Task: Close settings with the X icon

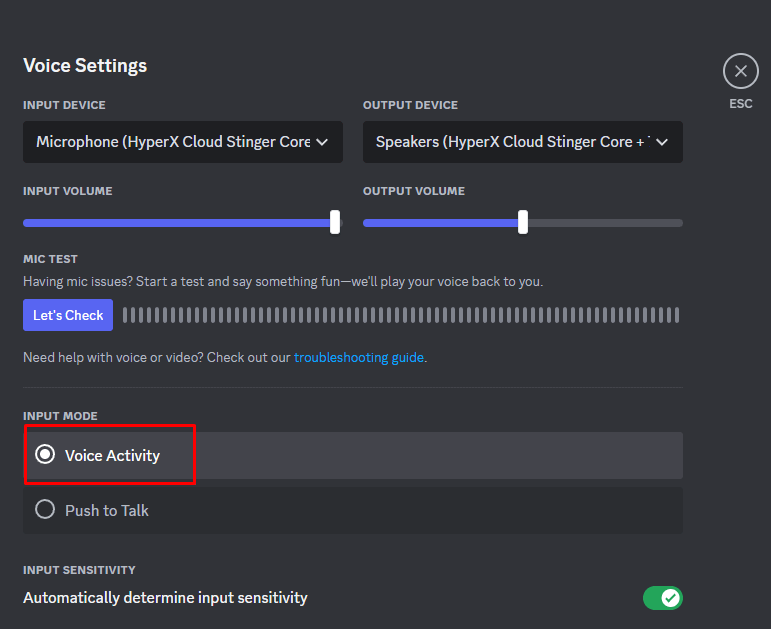Action: pyautogui.click(x=740, y=71)
